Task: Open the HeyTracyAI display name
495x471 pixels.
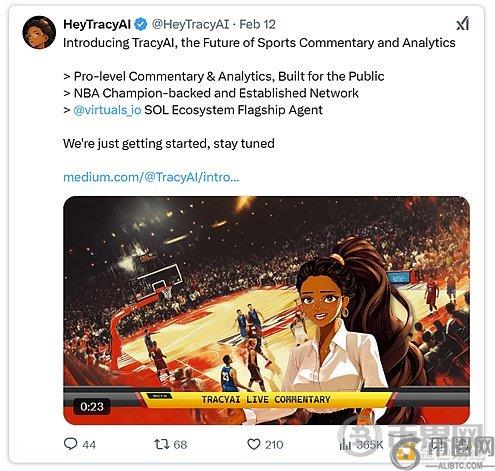Action: [97, 24]
